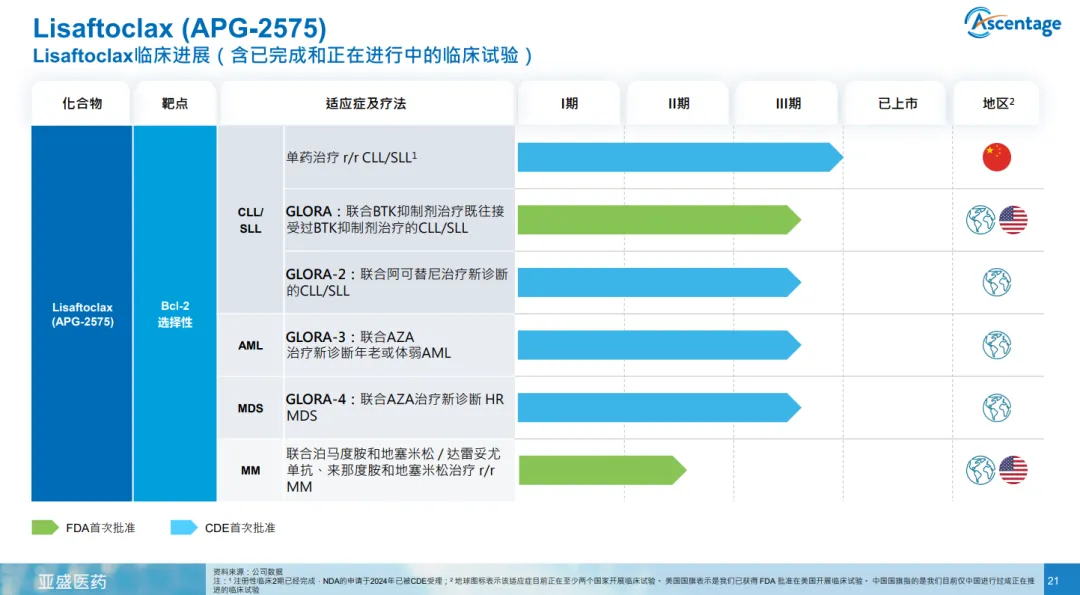Click the 联合泊马度胺和地塞米松 r/r MM therapy text
Viewport: 1080px width, 595px height.
[x=393, y=470]
